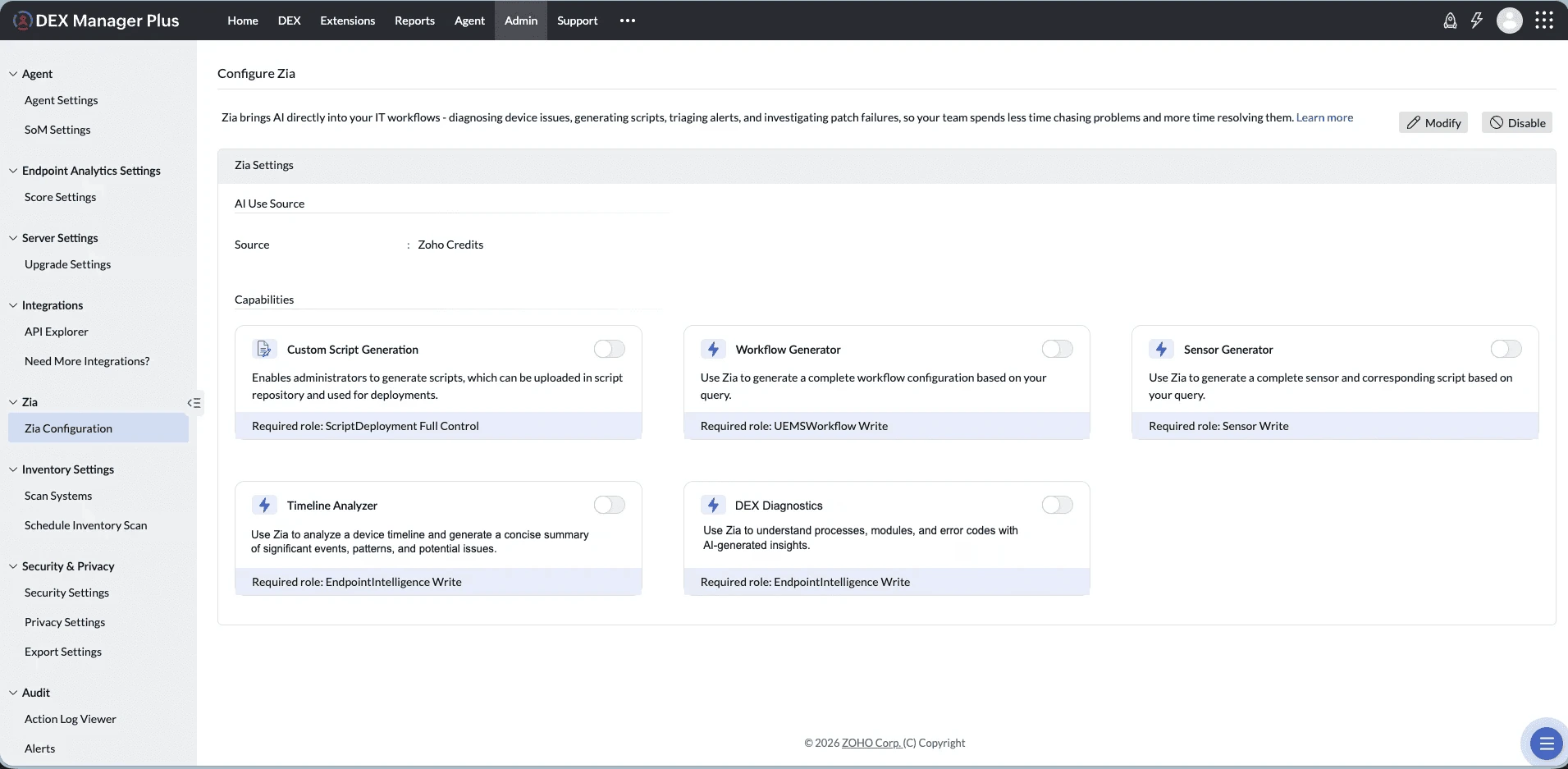1568x769 pixels.
Task: Go to the Home tab
Action: [x=243, y=21]
